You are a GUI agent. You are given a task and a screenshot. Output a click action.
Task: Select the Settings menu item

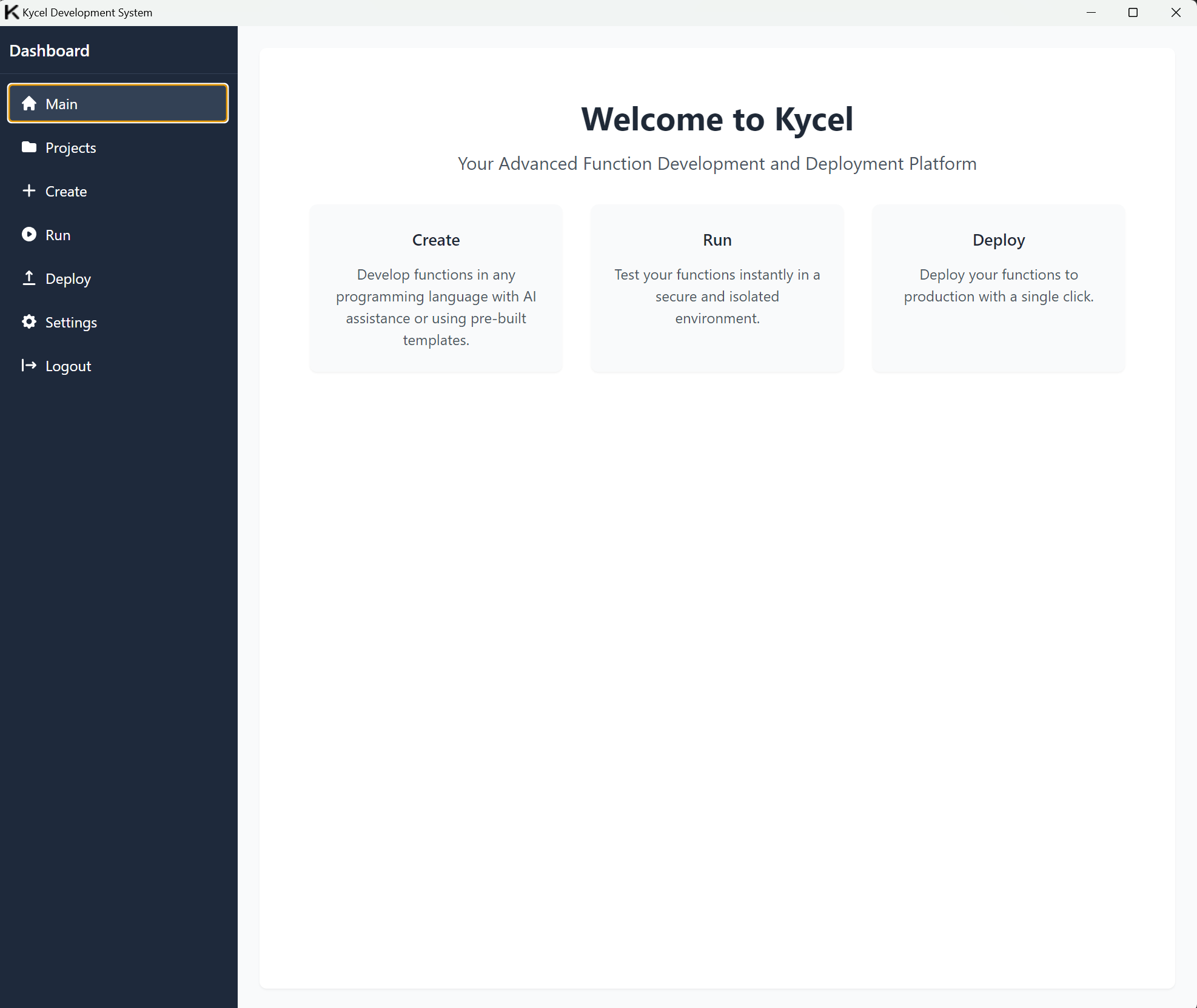click(71, 322)
